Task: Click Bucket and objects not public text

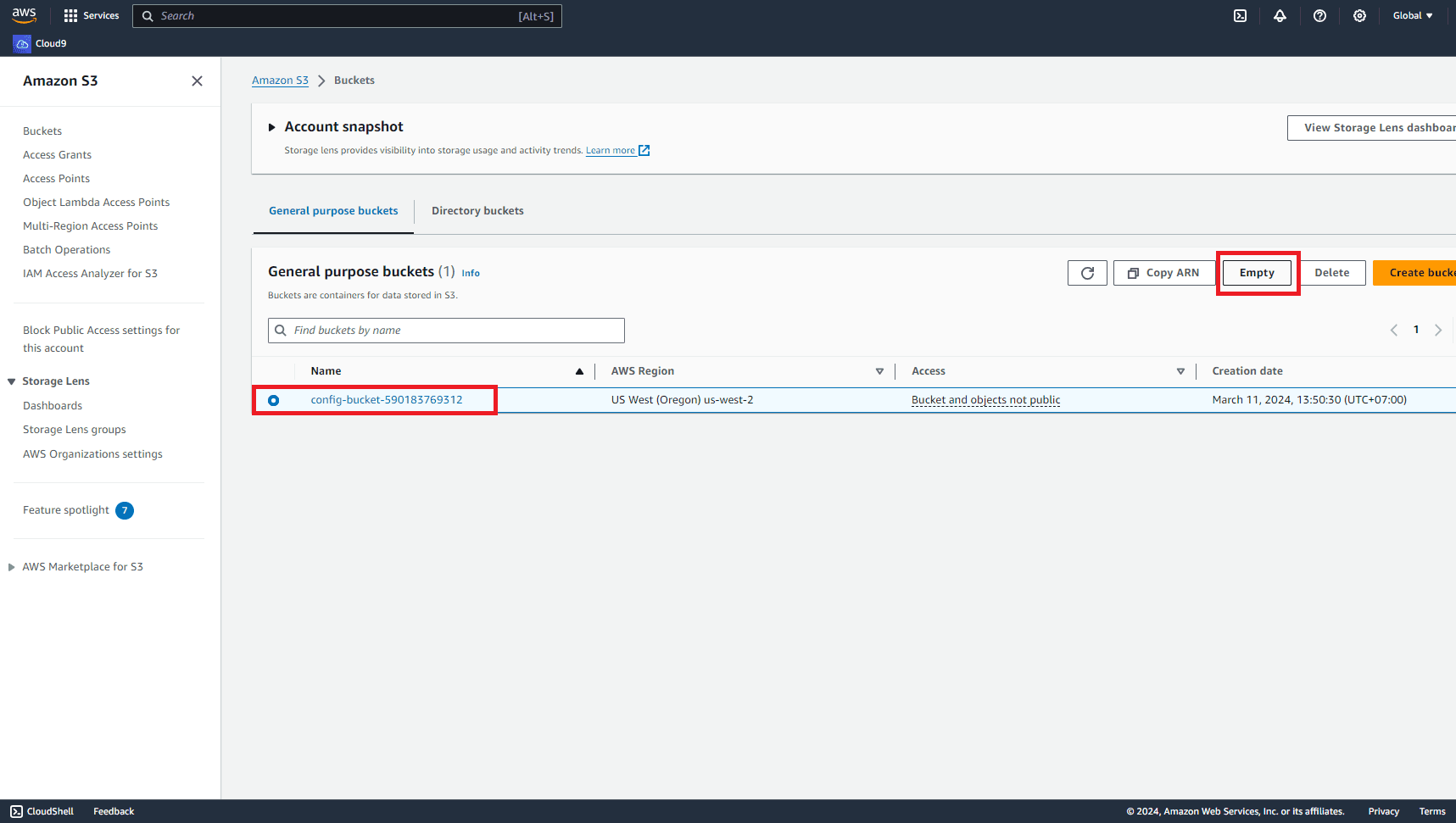Action: pos(985,400)
